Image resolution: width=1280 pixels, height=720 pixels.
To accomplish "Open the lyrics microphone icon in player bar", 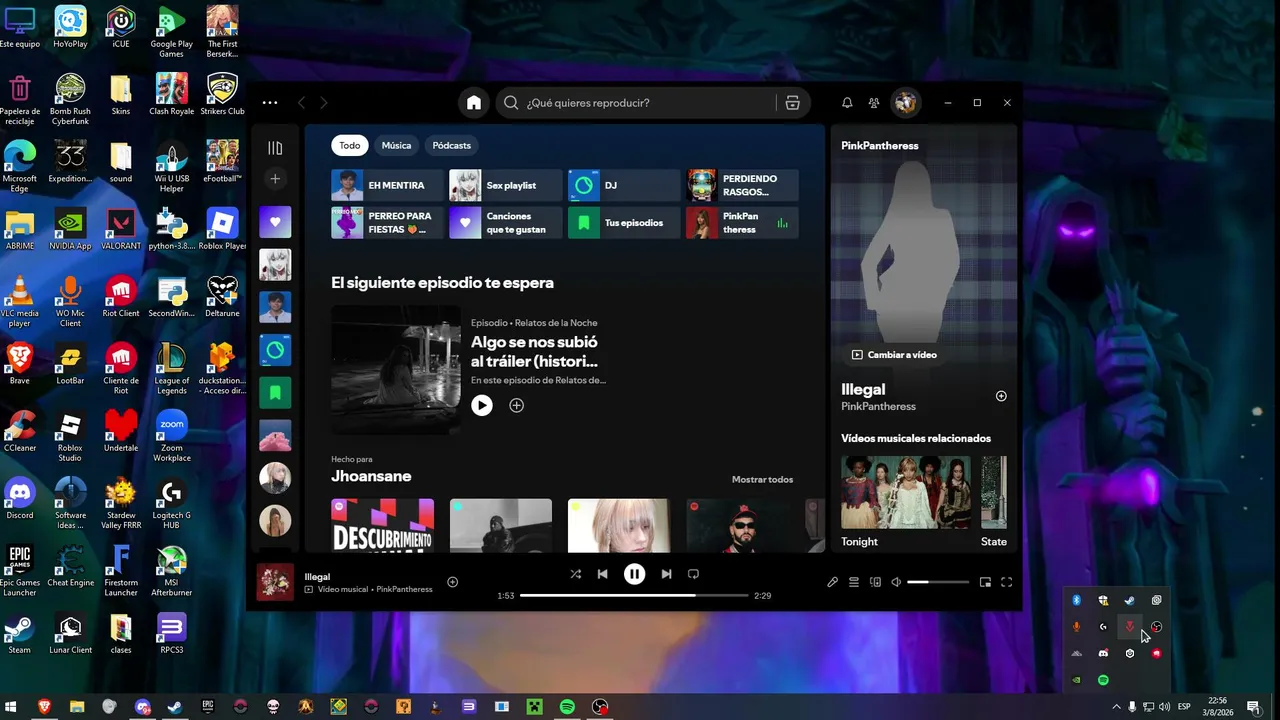I will coord(832,582).
